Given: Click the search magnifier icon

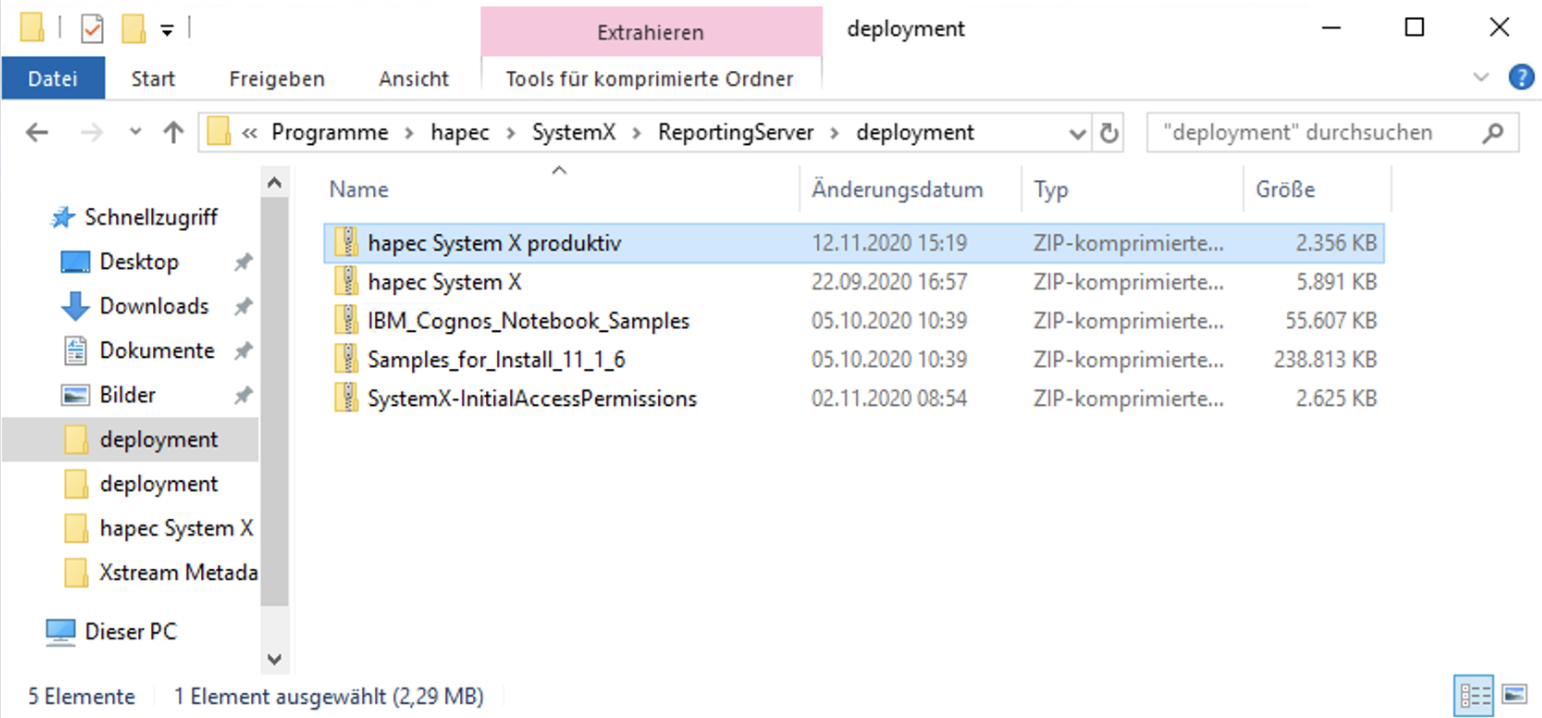Looking at the screenshot, I should click(1493, 133).
